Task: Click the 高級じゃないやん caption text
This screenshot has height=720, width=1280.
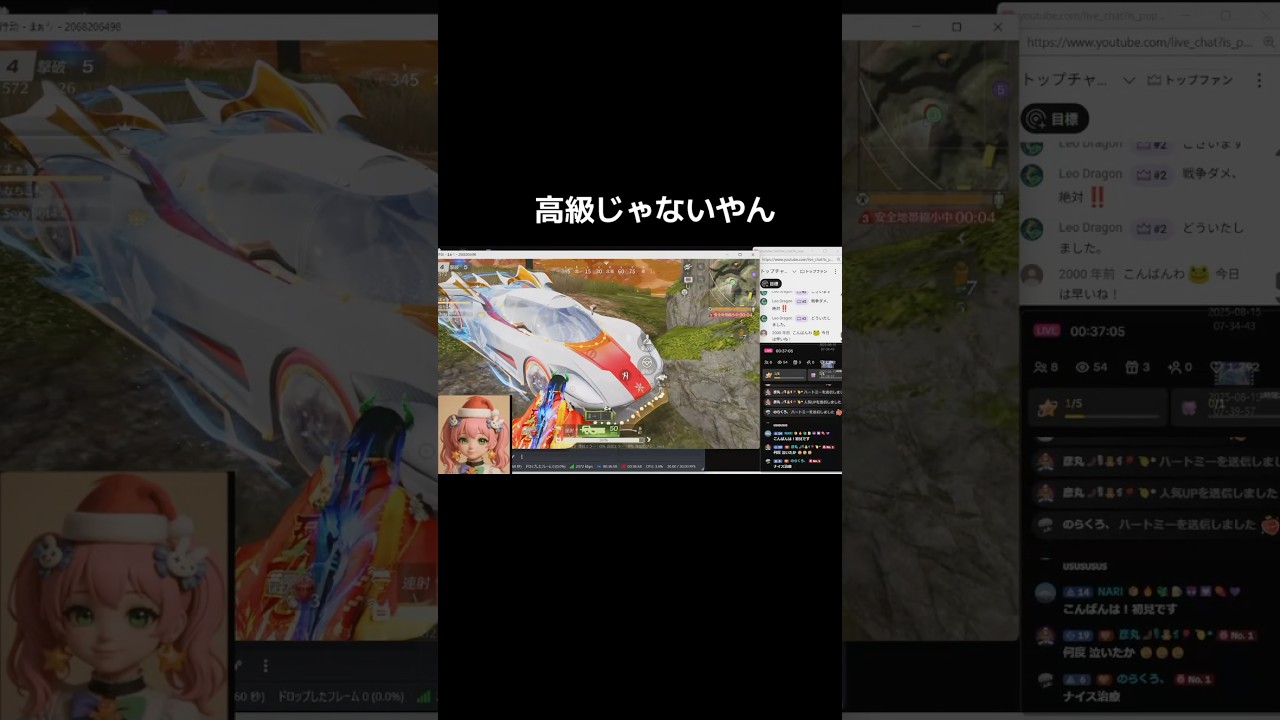Action: [x=654, y=211]
